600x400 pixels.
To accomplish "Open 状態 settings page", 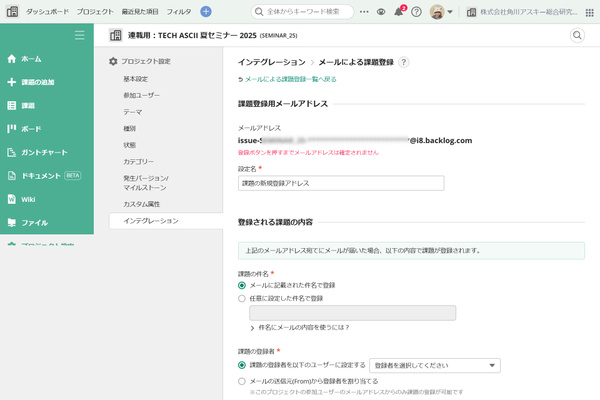I will (x=129, y=145).
